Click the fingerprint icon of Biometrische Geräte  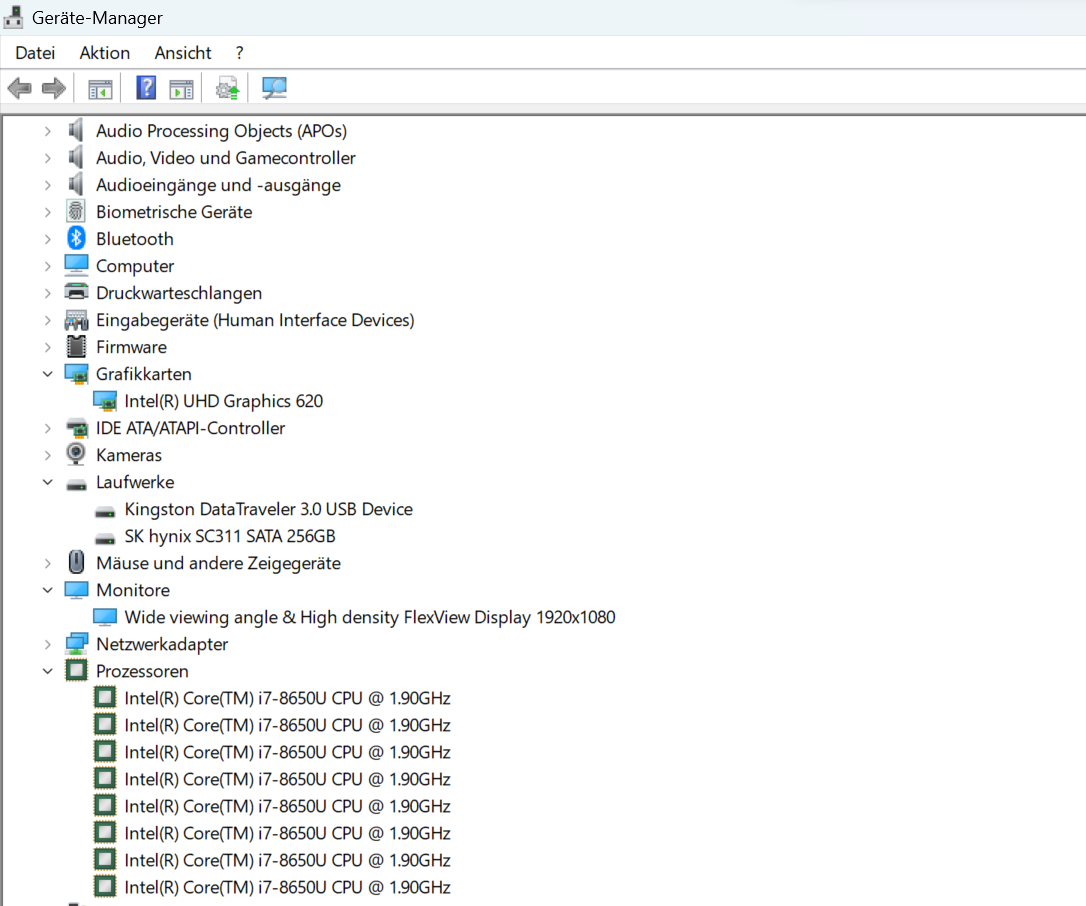(x=76, y=211)
